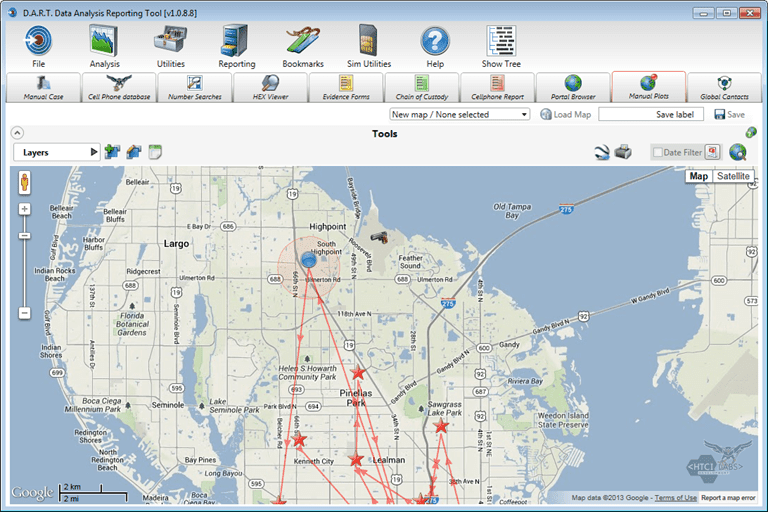Image resolution: width=769 pixels, height=513 pixels.
Task: Open the Terms of Use link
Action: pos(675,498)
